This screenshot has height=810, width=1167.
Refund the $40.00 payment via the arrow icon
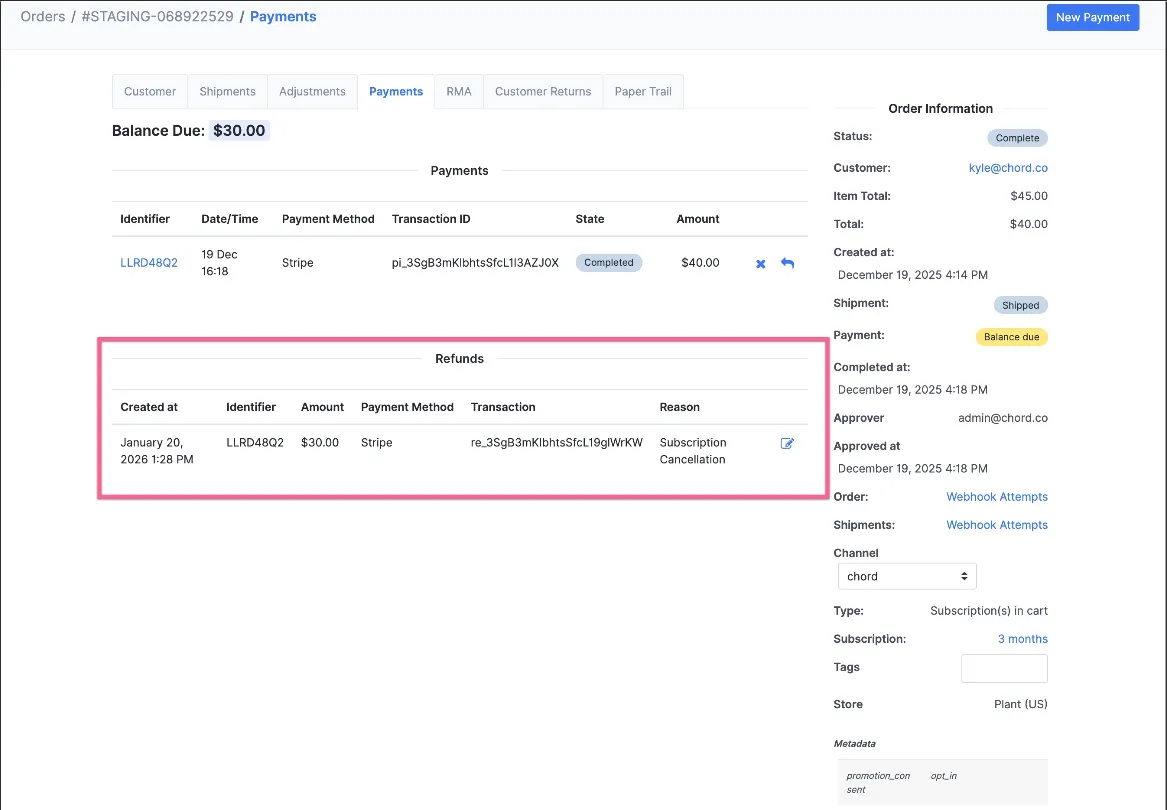pos(787,263)
